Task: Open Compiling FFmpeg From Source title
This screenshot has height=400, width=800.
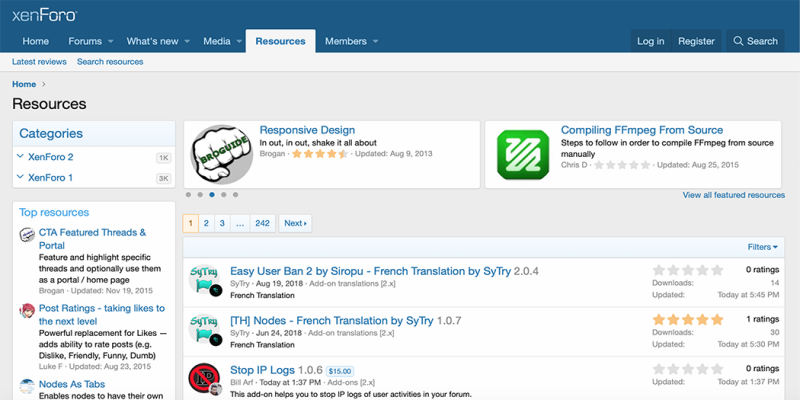Action: (642, 130)
